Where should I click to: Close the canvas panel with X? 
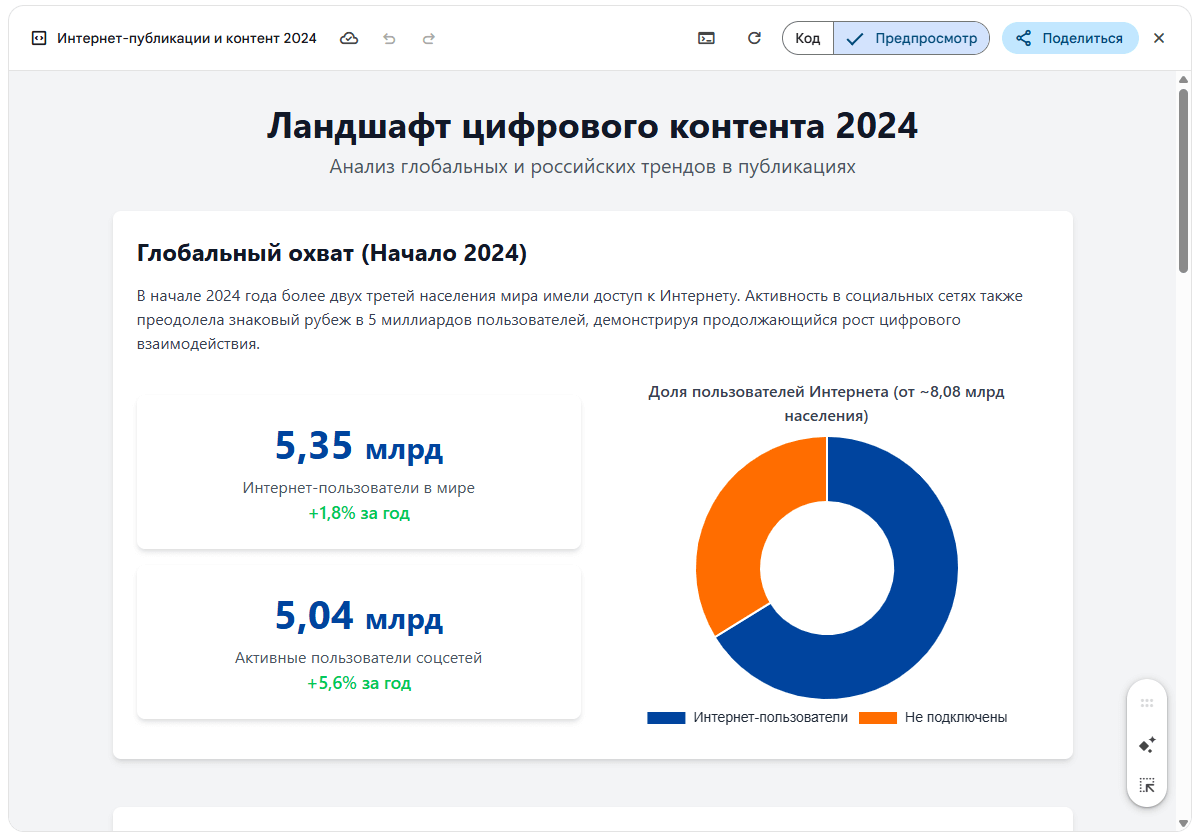(1159, 39)
